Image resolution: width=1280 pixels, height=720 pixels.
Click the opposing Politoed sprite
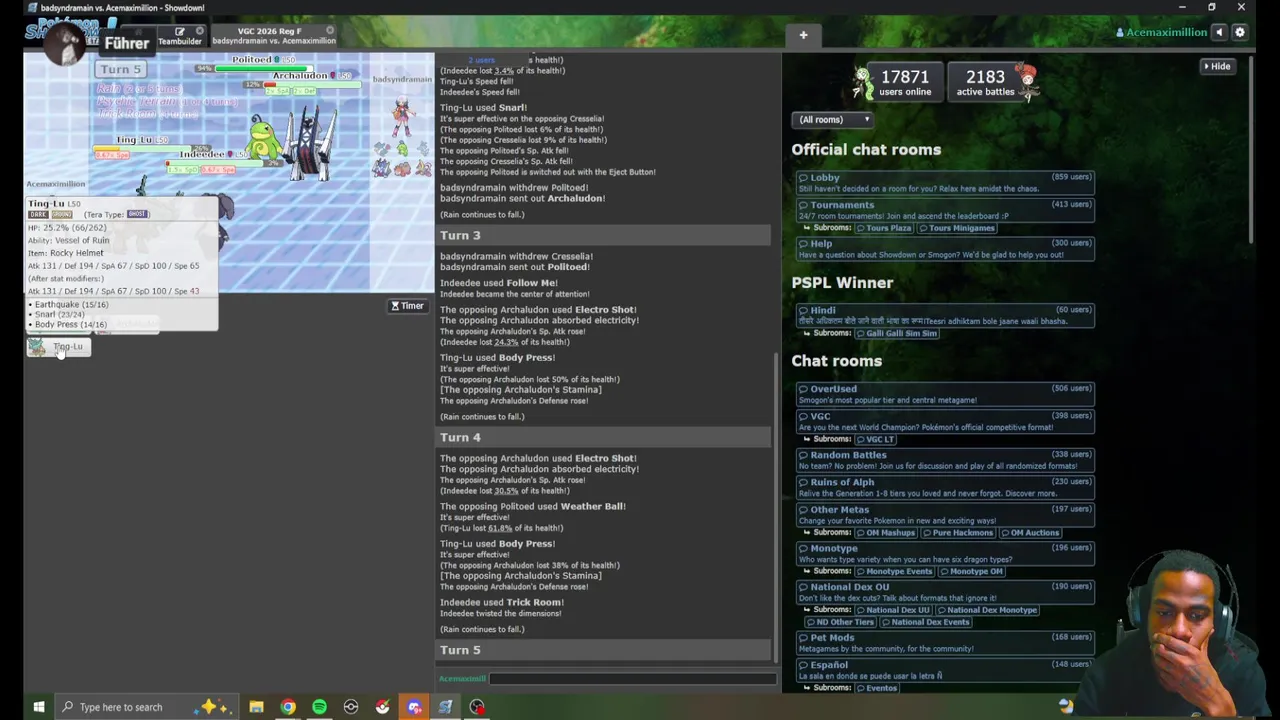click(x=263, y=140)
